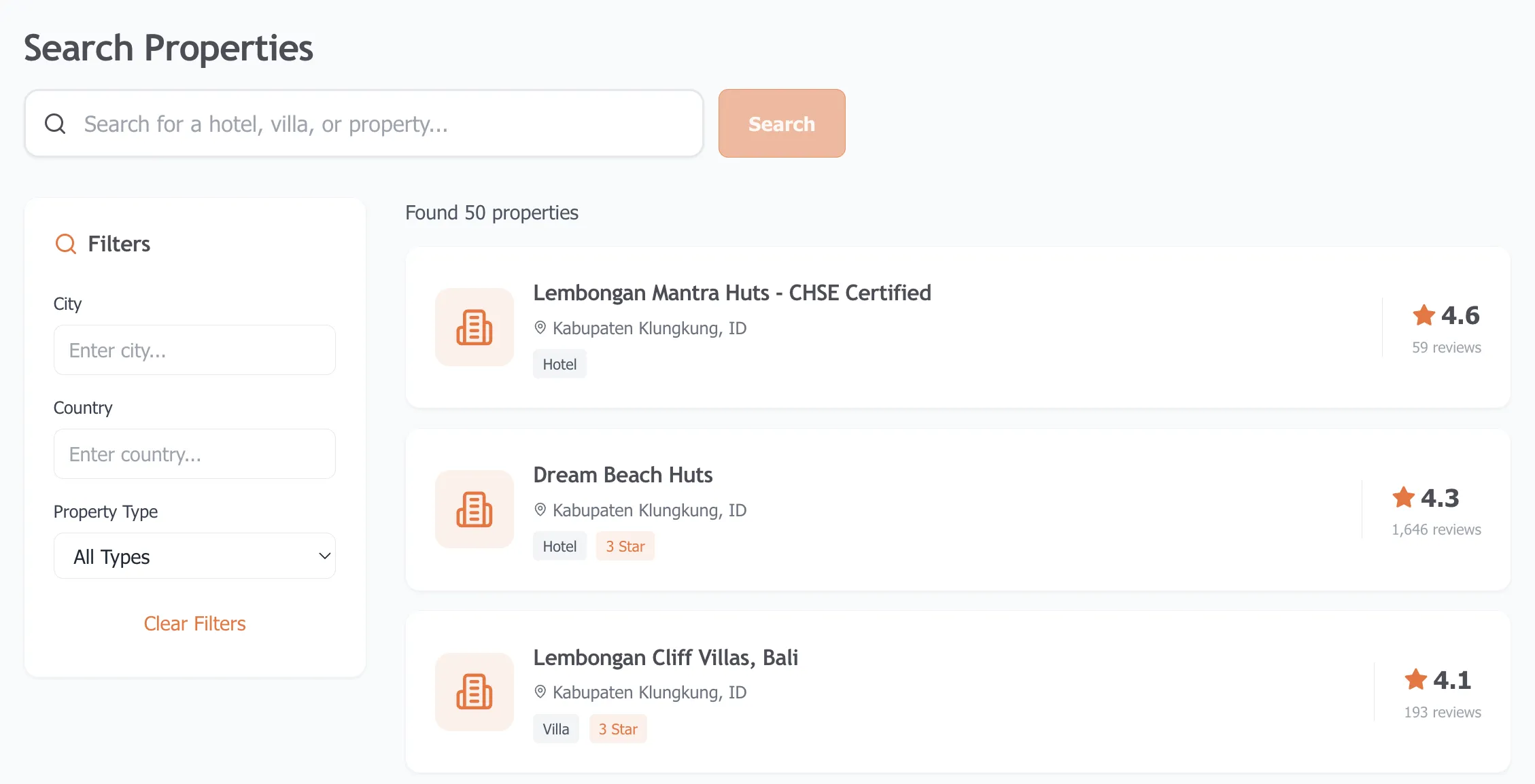Click Lembongan Cliff Villas building icon

click(474, 692)
